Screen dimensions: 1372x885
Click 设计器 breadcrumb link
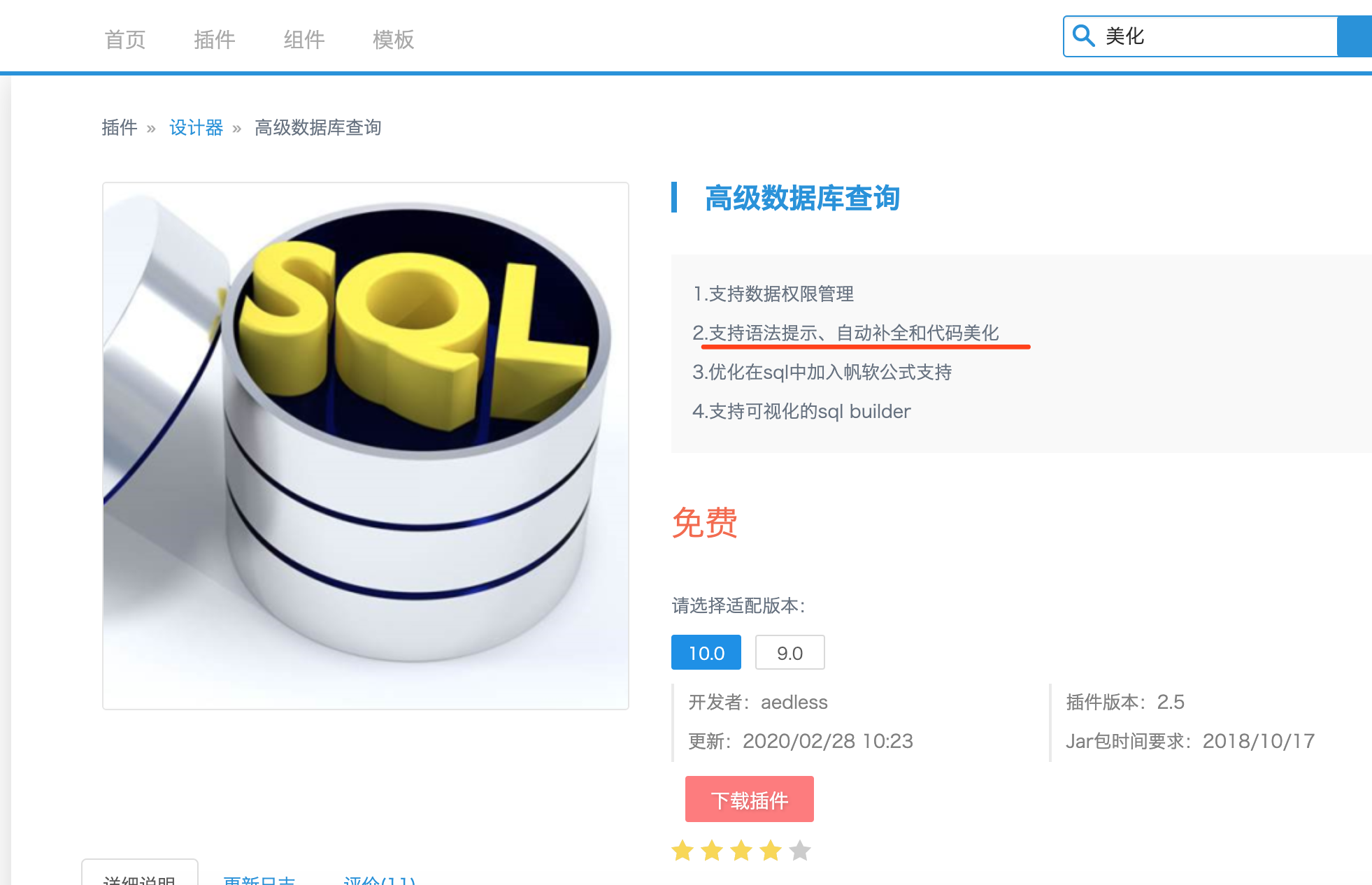click(x=196, y=128)
